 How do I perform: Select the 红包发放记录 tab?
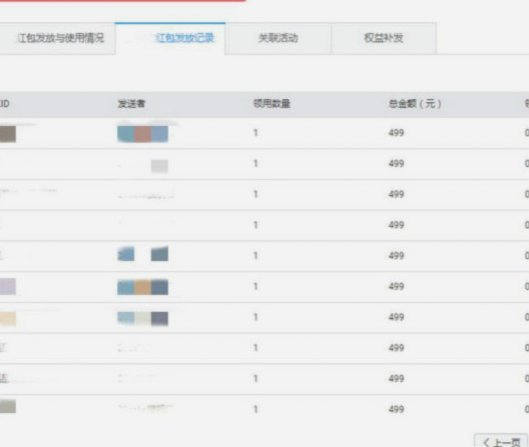coord(170,38)
